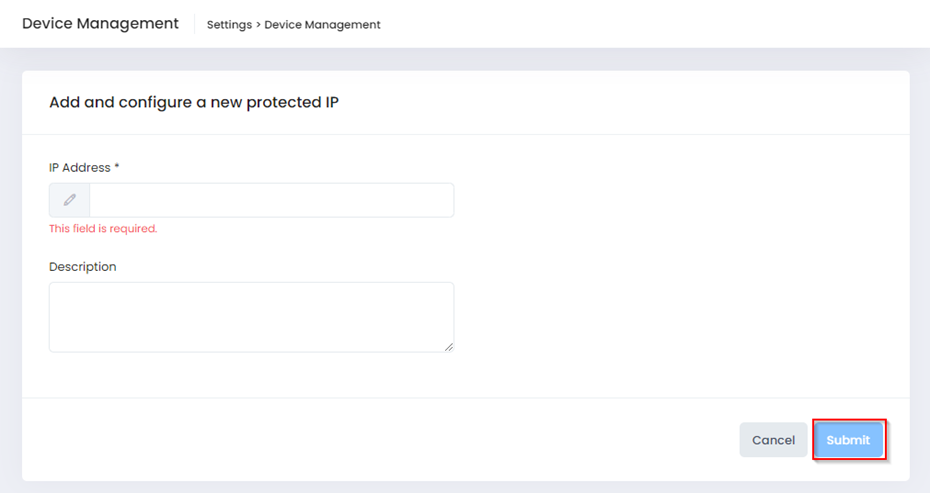
Task: Click the empty footer area left of Cancel
Action: click(x=400, y=440)
